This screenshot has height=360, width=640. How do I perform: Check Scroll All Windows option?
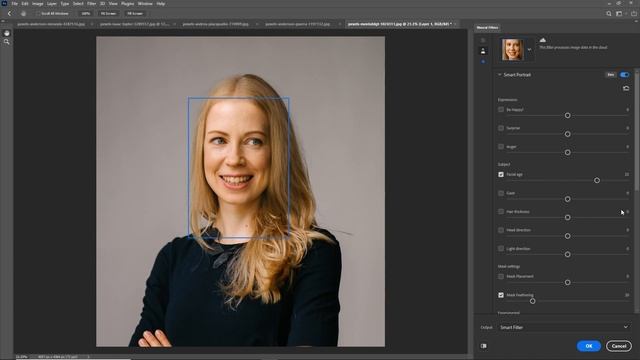[x=38, y=13]
